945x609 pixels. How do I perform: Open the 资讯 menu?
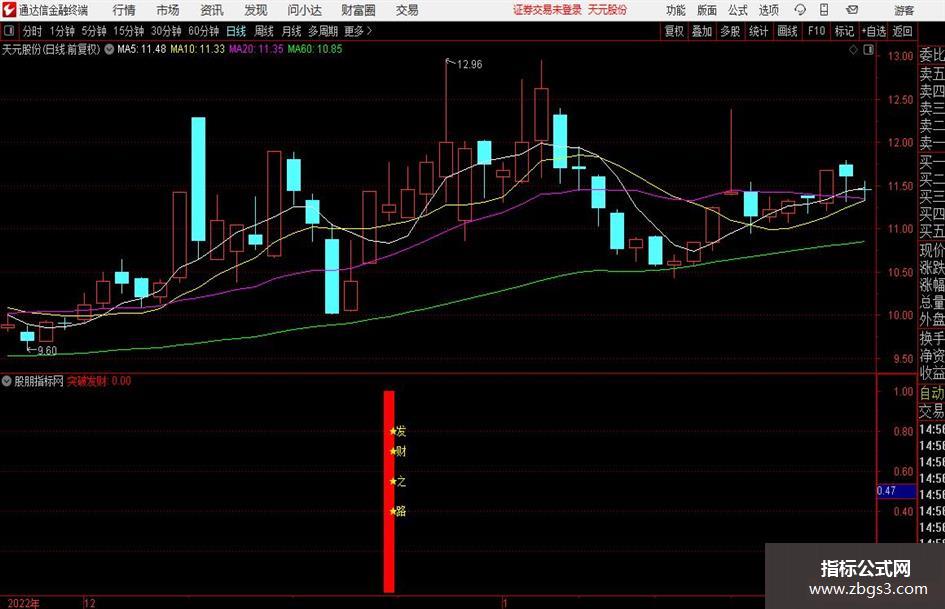(x=212, y=10)
